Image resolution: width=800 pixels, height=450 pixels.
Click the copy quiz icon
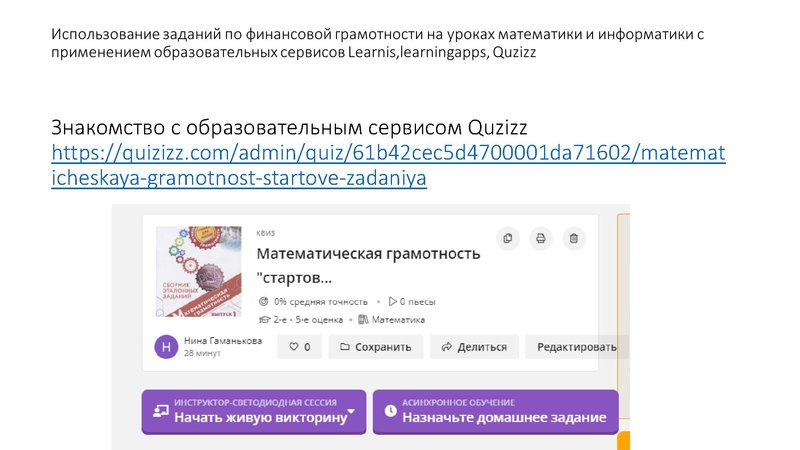coord(508,238)
